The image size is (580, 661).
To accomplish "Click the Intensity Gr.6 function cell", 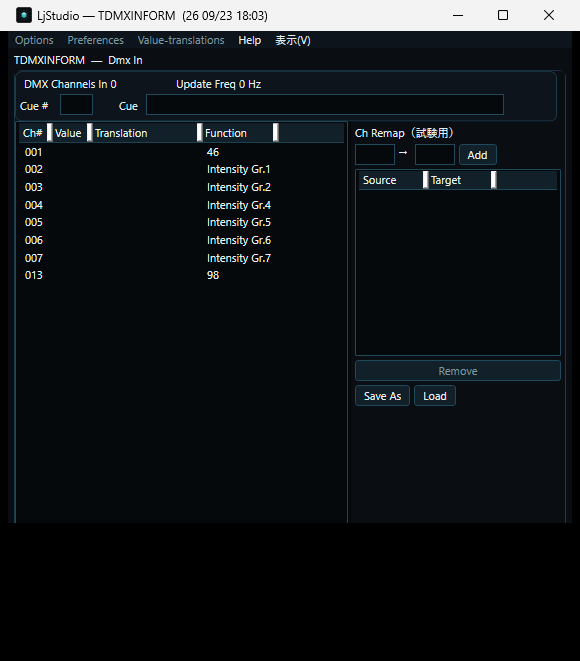I will [239, 240].
